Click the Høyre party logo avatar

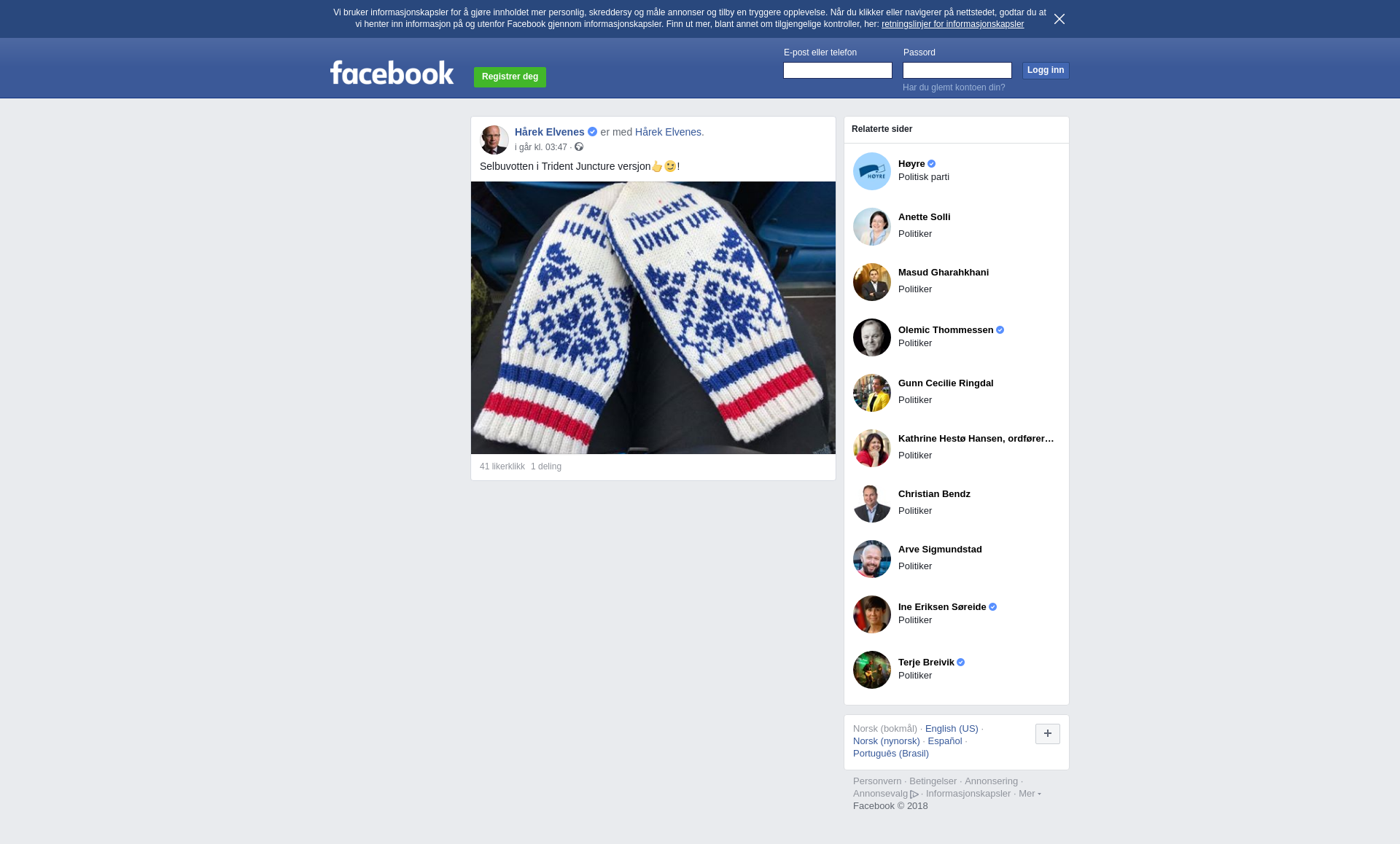[872, 171]
